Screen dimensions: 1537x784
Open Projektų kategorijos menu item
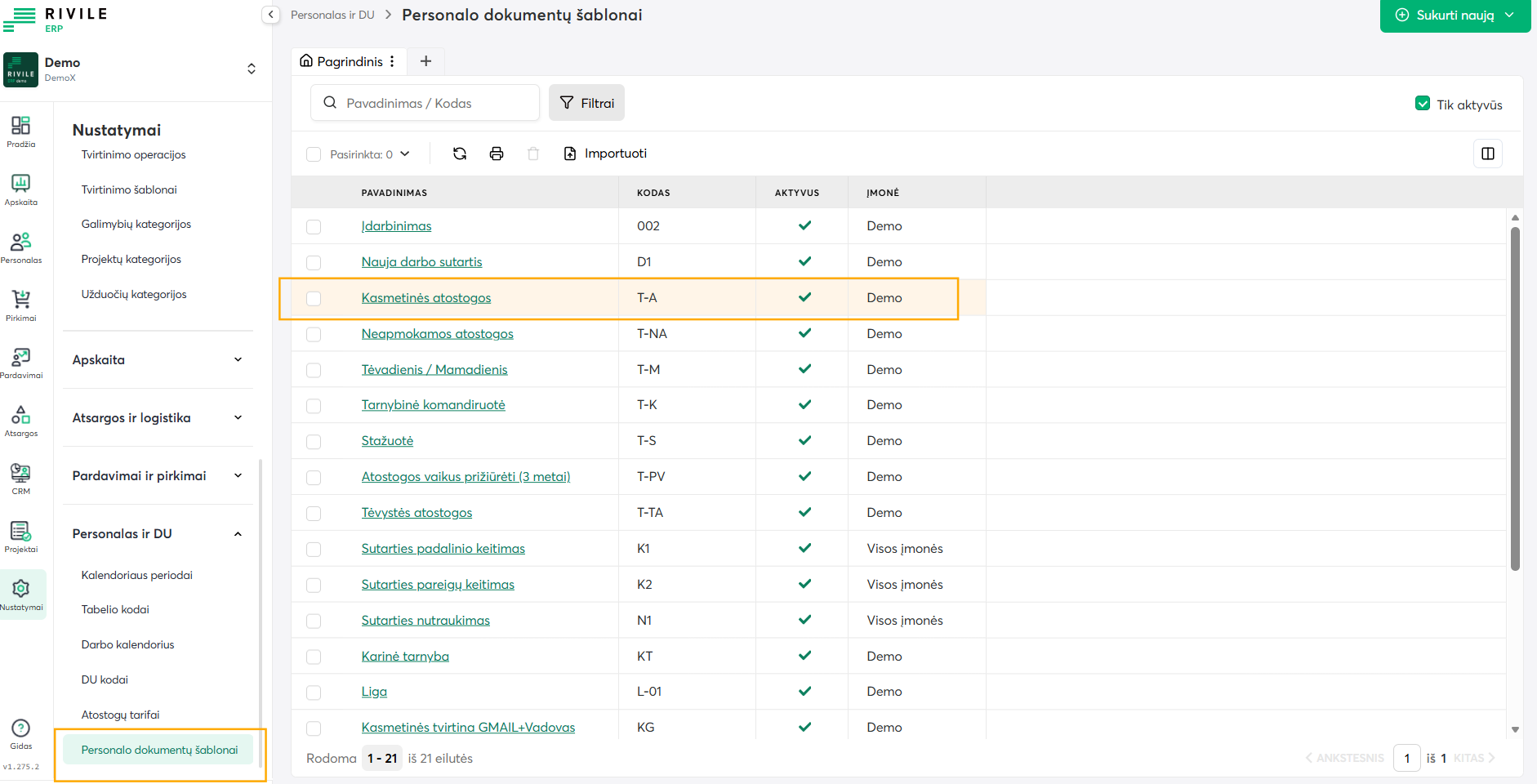[x=131, y=259]
